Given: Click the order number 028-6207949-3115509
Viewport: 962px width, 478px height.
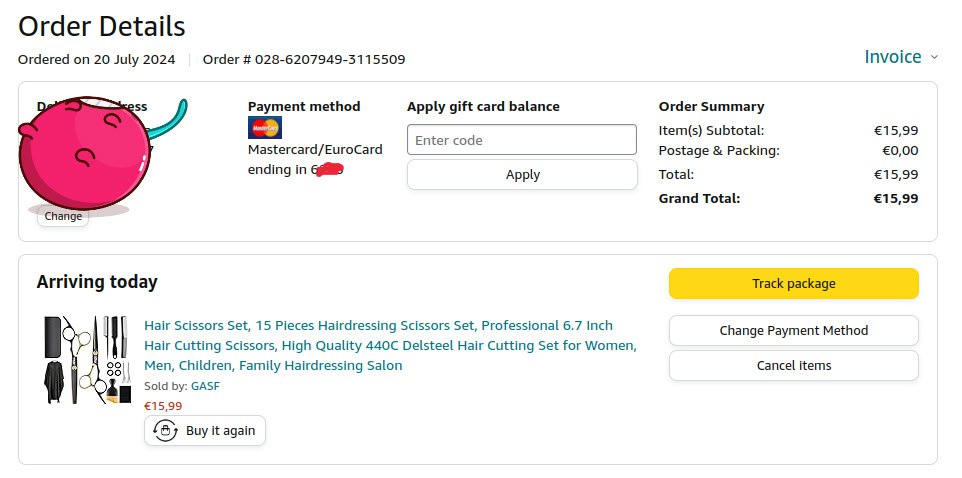Looking at the screenshot, I should pos(329,59).
